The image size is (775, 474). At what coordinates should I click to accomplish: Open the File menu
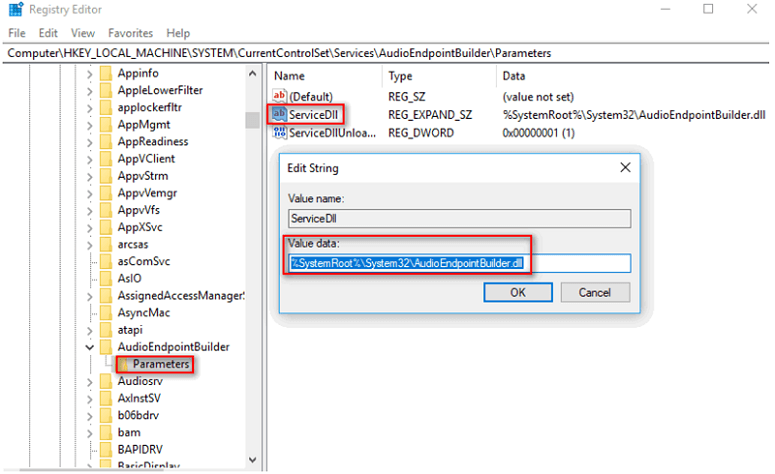tap(17, 33)
